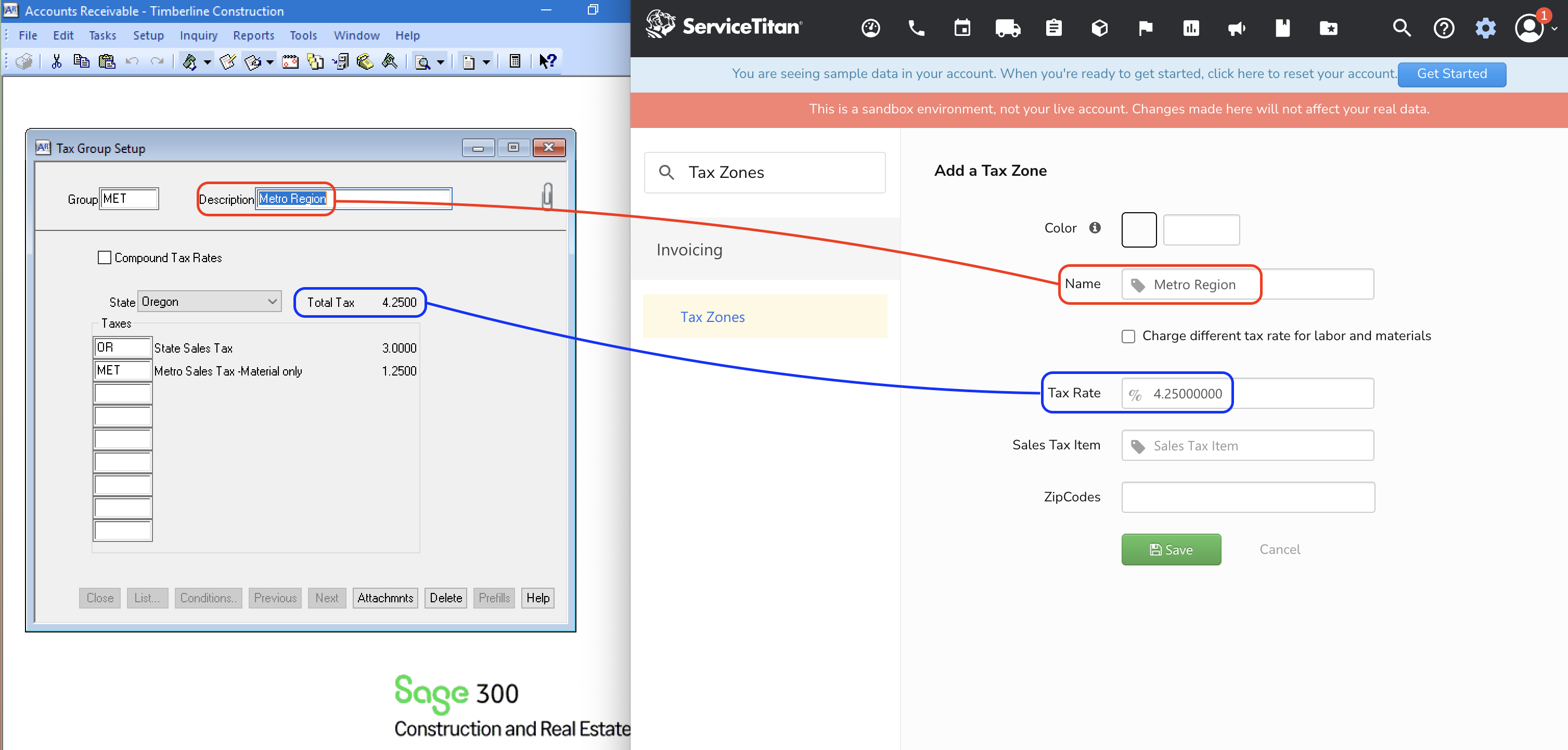
Task: Open the ServiceTitan flag follow-up icon
Action: [1146, 28]
